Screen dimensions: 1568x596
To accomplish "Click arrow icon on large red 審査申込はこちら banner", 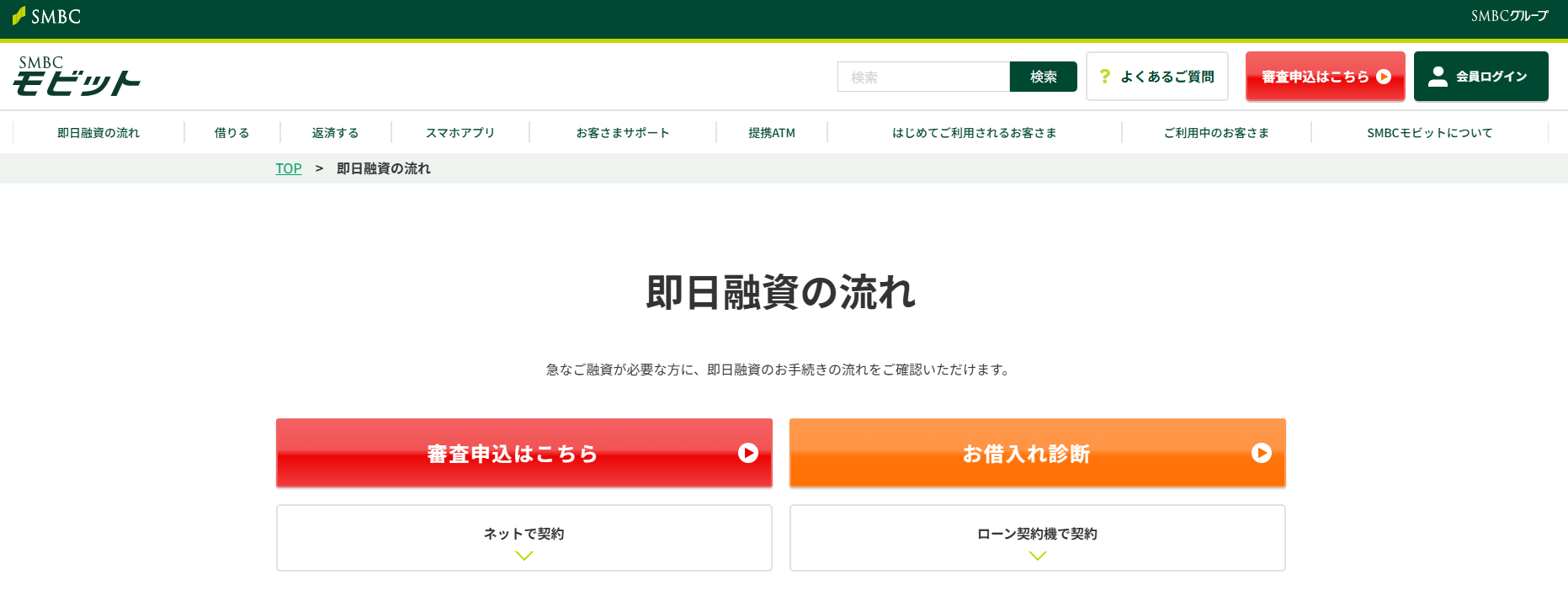I will tap(747, 453).
